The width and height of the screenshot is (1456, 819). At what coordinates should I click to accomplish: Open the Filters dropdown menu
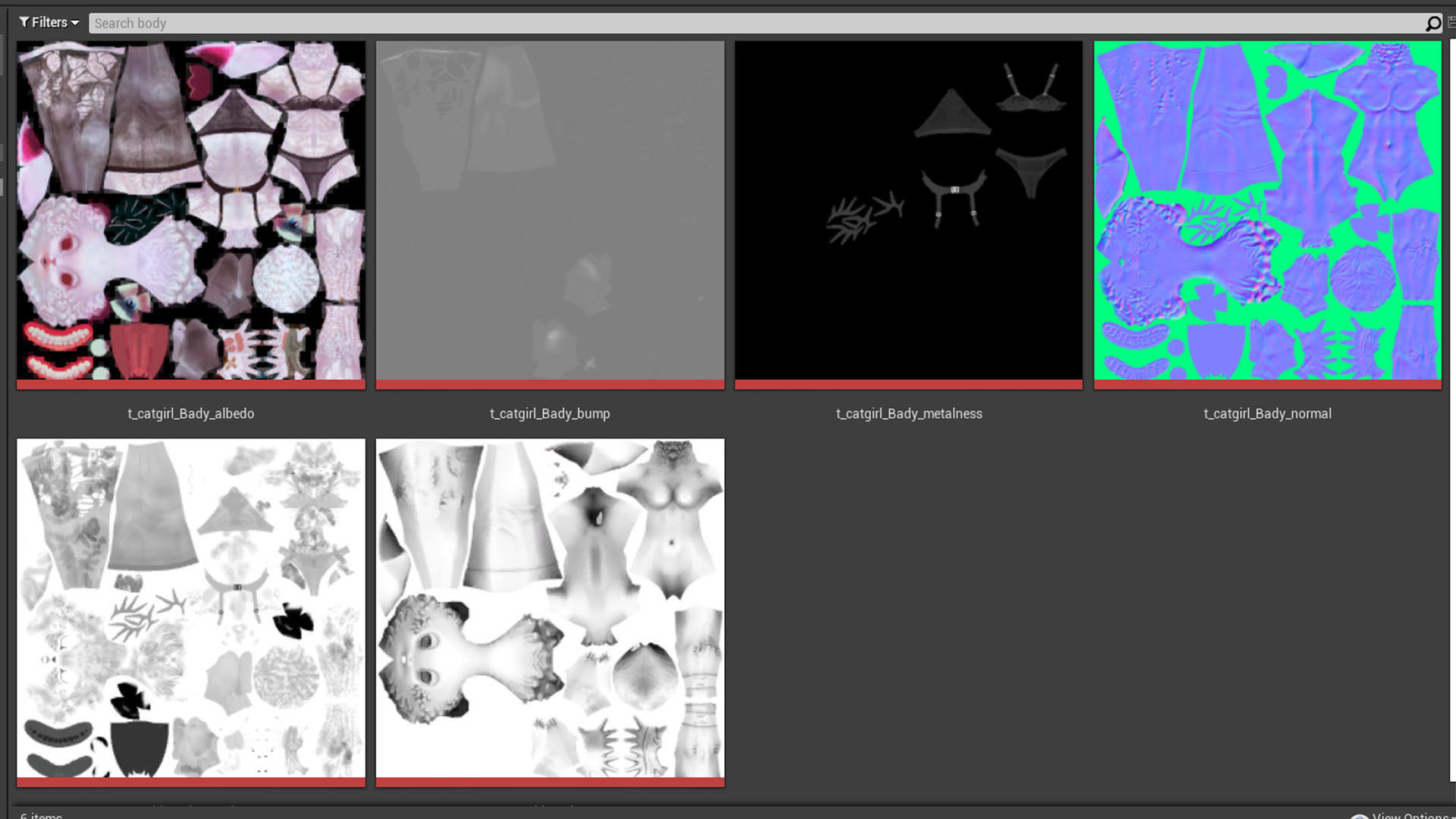49,23
